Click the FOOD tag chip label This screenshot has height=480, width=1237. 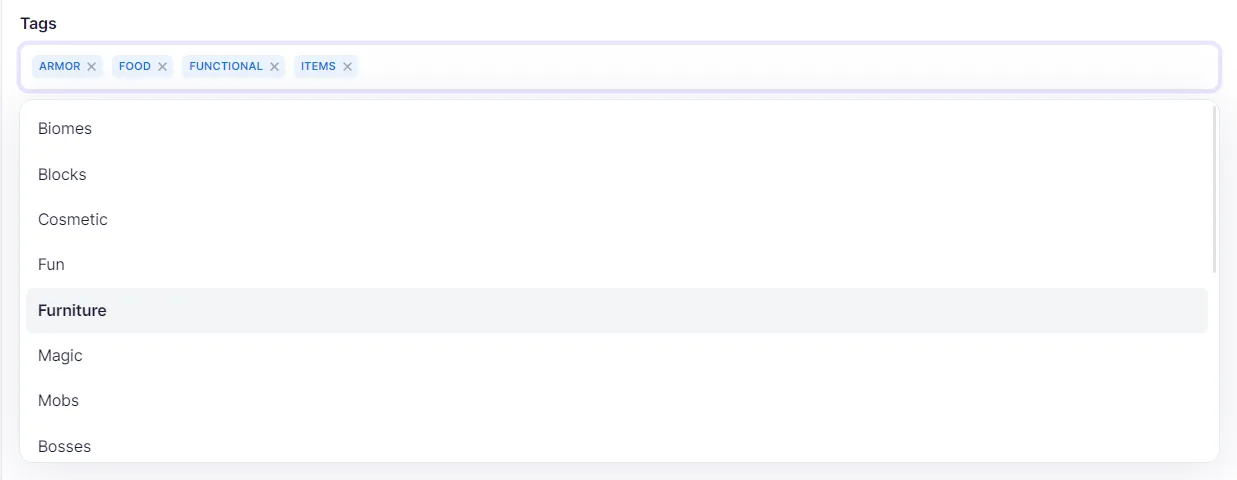[135, 67]
